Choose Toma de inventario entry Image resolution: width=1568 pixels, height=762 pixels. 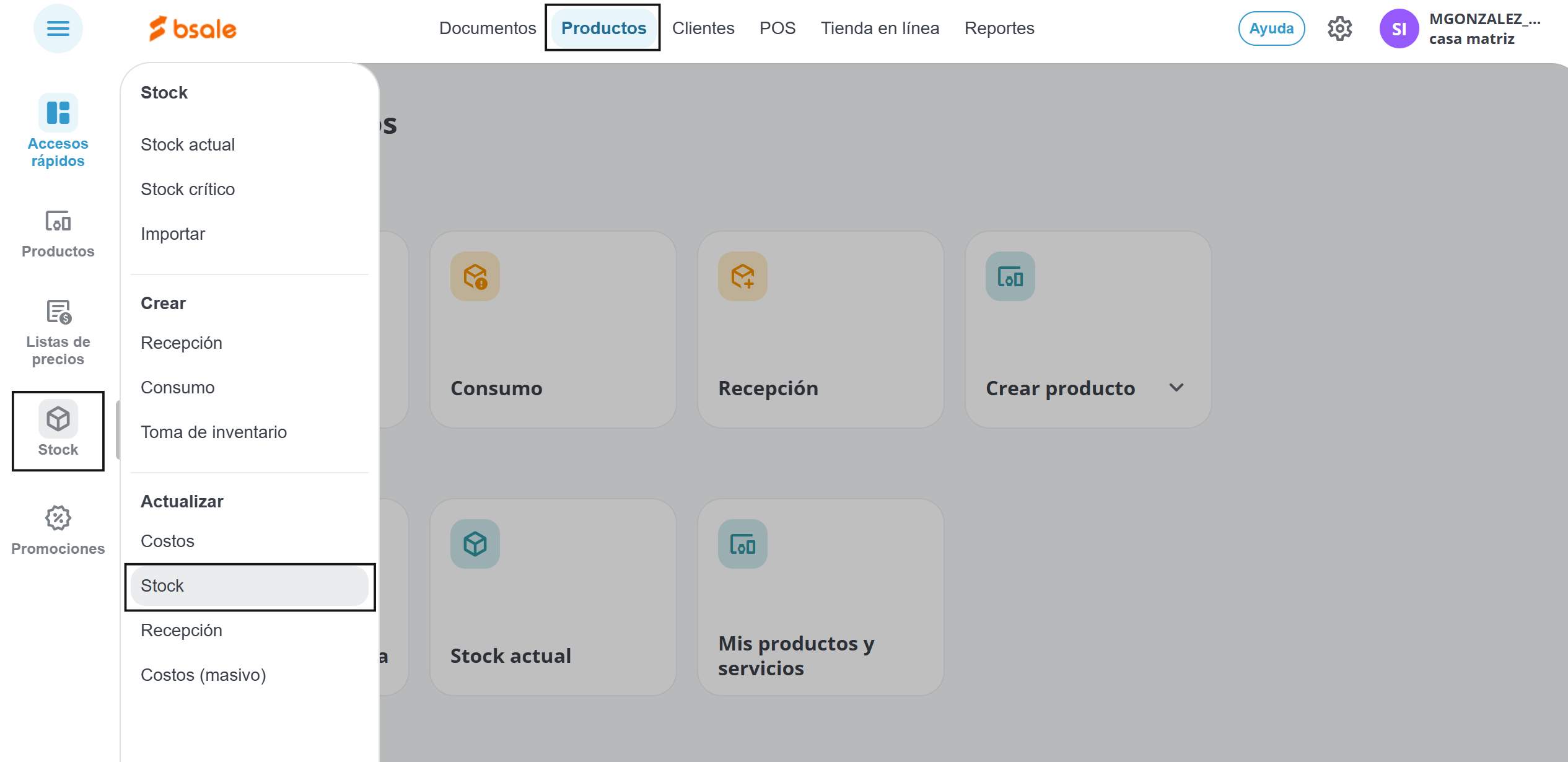214,432
